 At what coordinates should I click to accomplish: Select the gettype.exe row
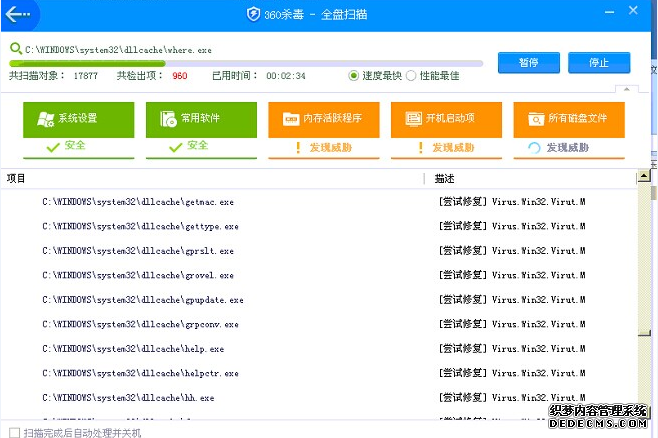coord(319,226)
